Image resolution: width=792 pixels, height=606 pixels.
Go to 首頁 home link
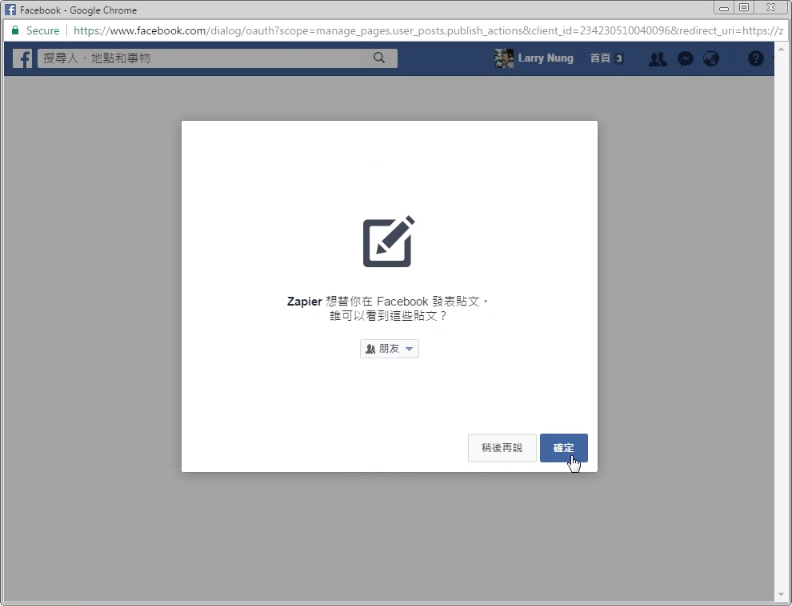(600, 58)
